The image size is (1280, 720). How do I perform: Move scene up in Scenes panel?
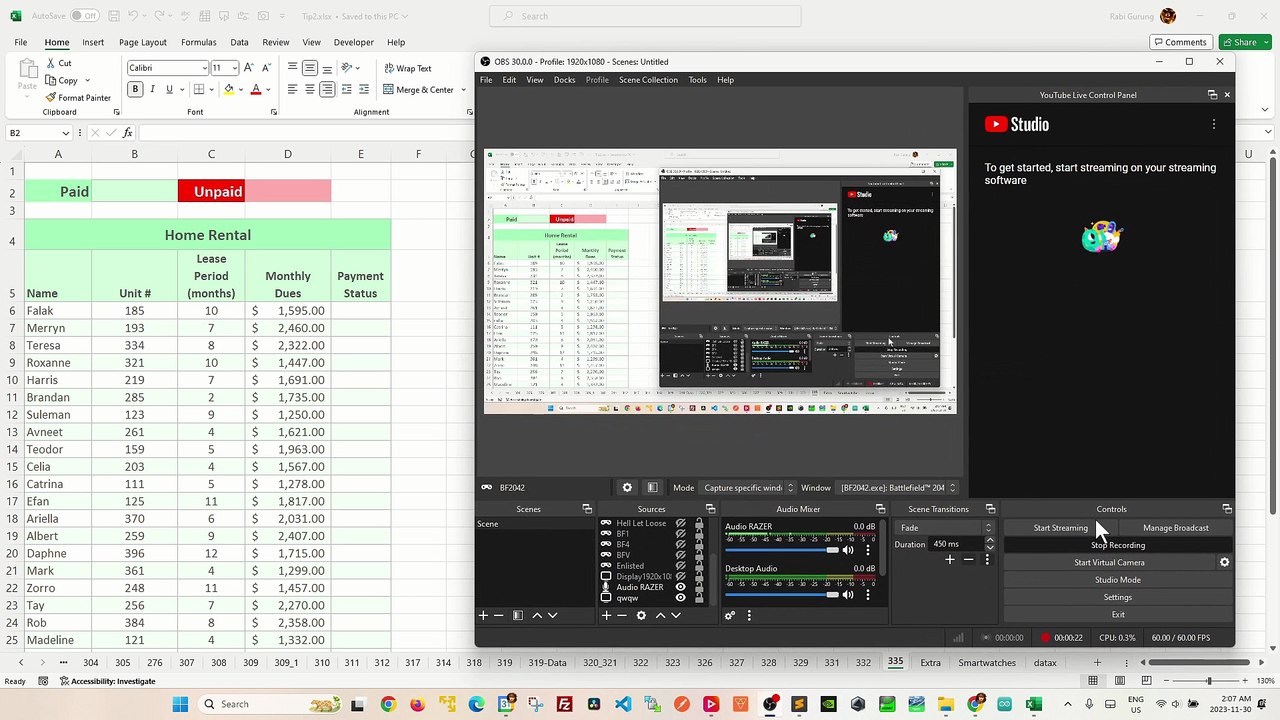(536, 615)
